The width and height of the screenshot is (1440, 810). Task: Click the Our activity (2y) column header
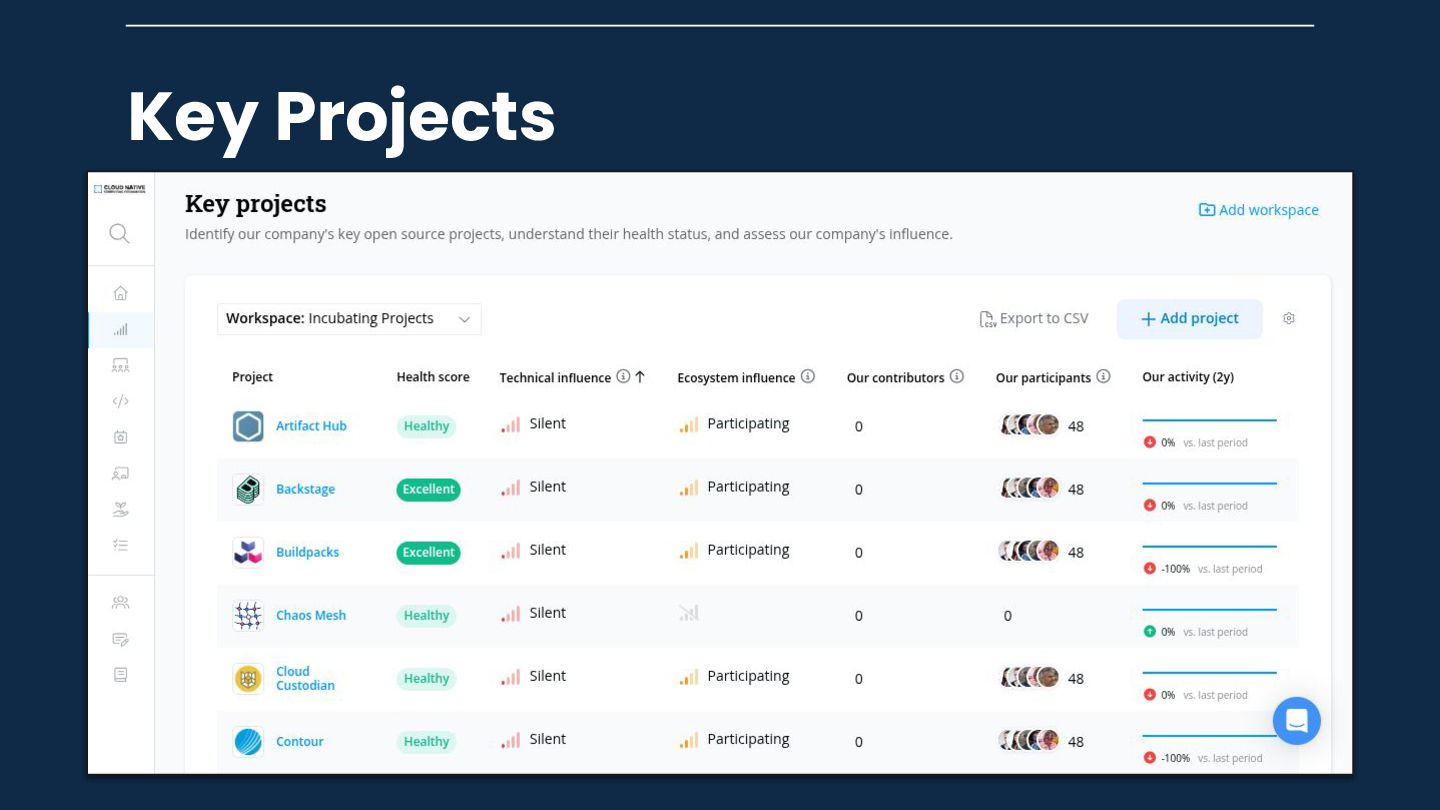[x=1188, y=377]
